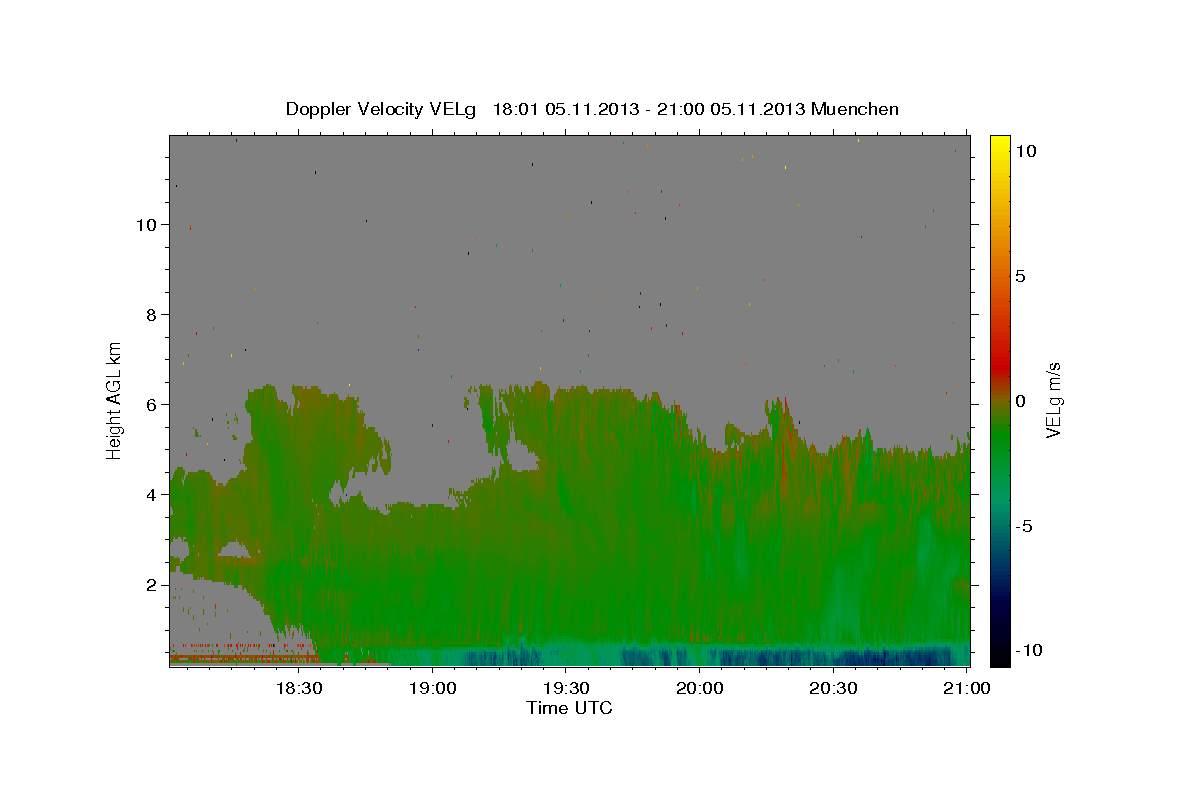The width and height of the screenshot is (1200, 800).
Task: Click the '21:00' time axis label
Action: coord(968,688)
